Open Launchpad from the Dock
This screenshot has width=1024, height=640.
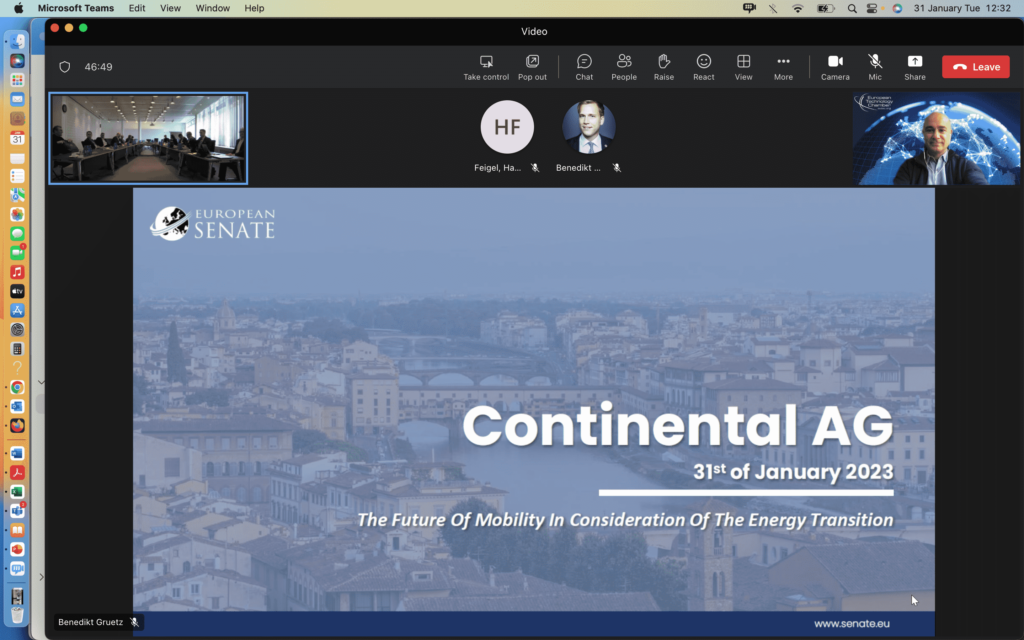pos(18,80)
